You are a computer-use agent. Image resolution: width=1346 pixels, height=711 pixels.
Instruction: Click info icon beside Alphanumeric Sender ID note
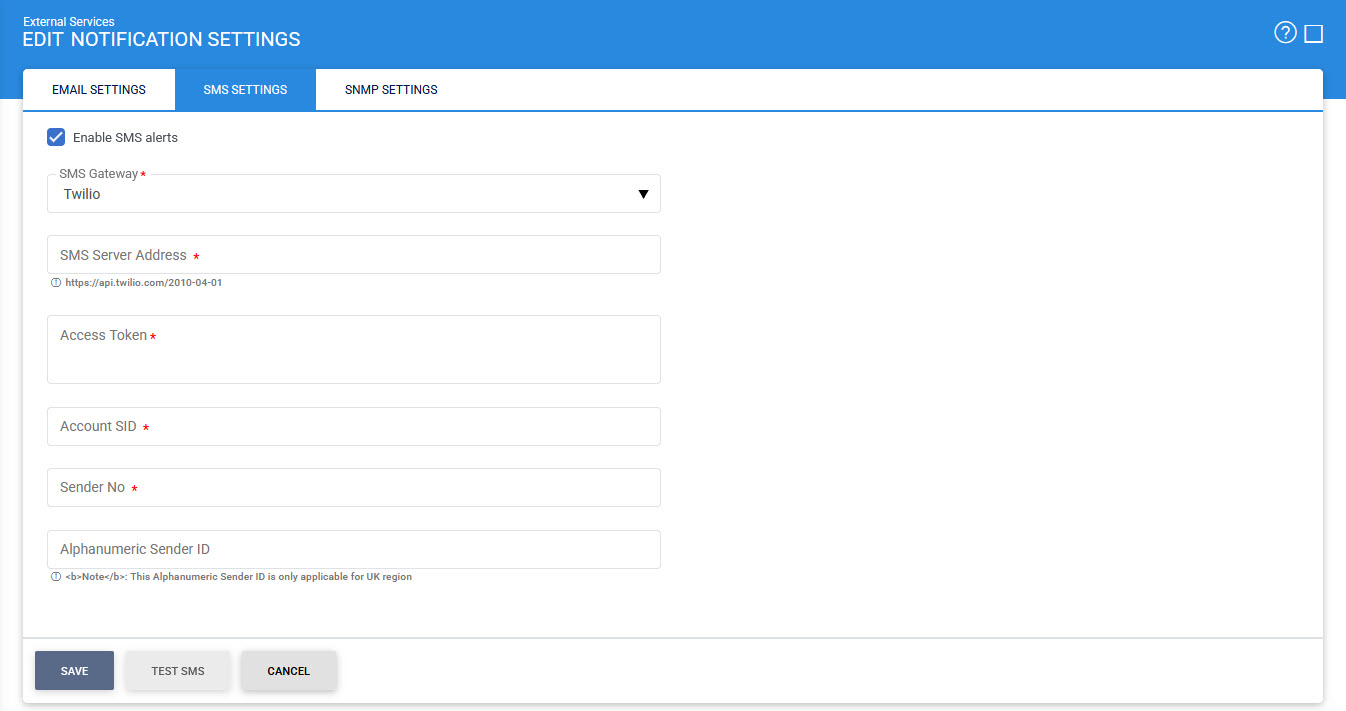click(x=56, y=577)
